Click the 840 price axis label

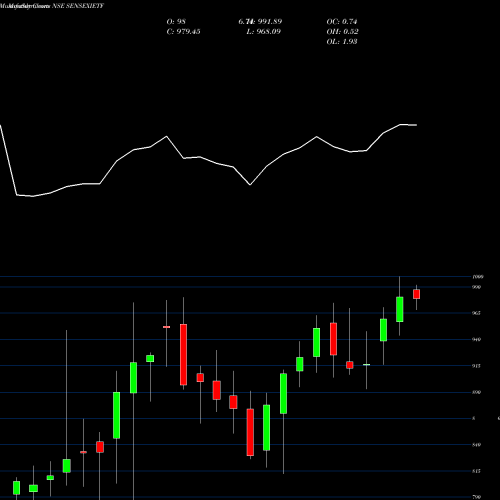coord(477,445)
